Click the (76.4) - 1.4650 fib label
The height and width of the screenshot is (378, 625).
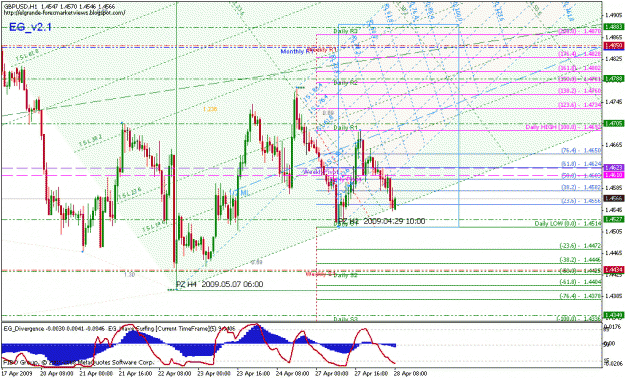point(581,151)
